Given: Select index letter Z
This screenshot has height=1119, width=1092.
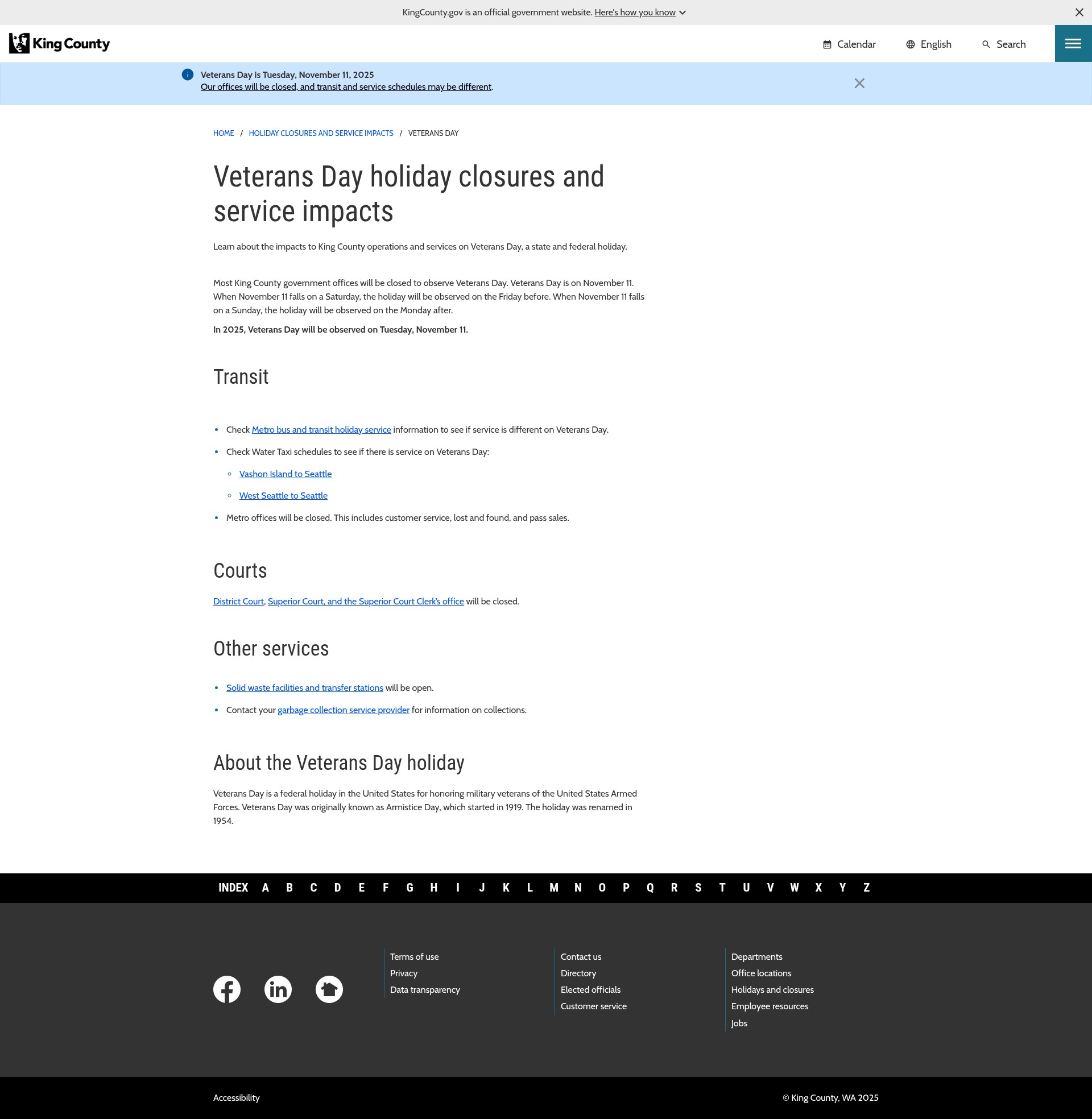Looking at the screenshot, I should pos(867,888).
